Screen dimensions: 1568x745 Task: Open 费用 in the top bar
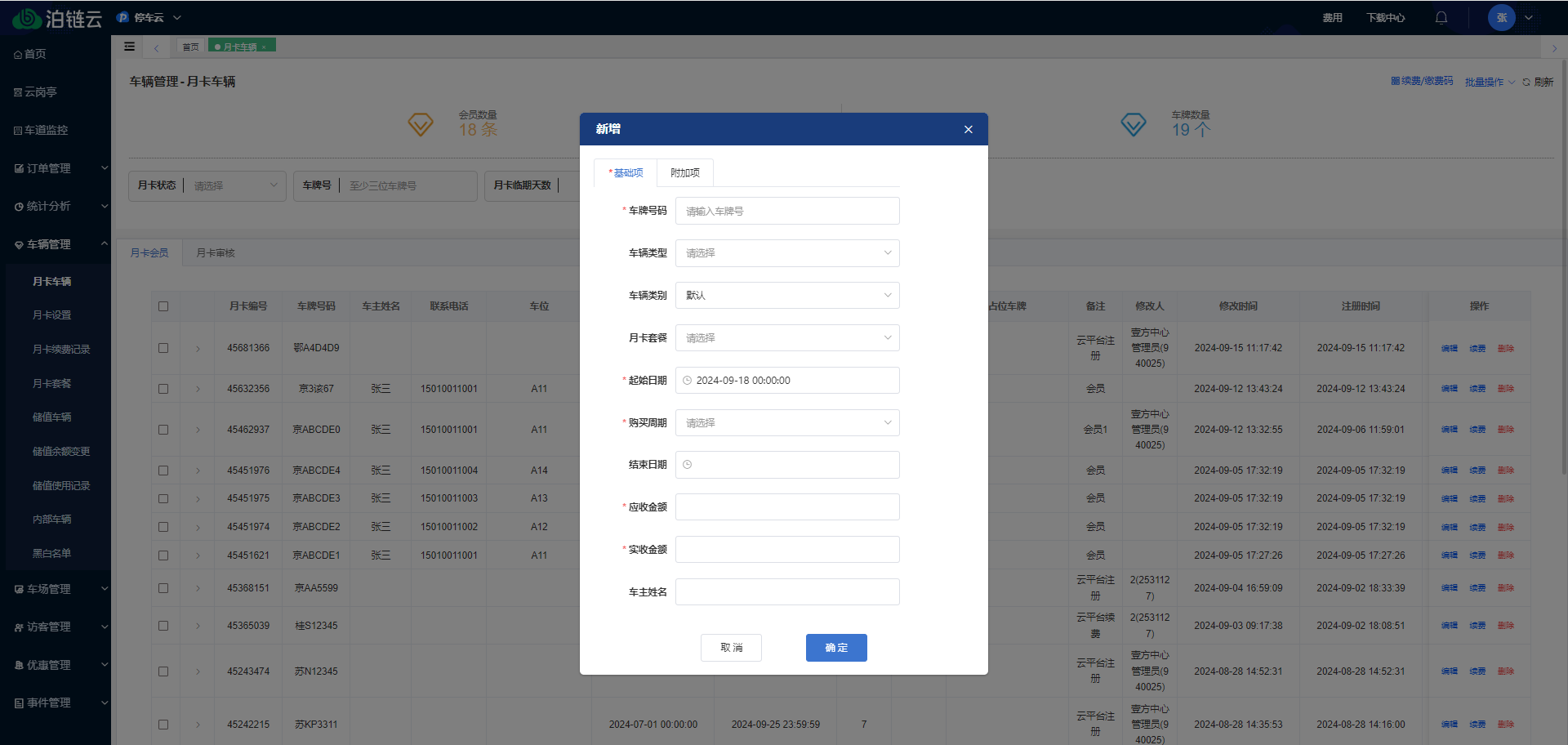pyautogui.click(x=1332, y=17)
